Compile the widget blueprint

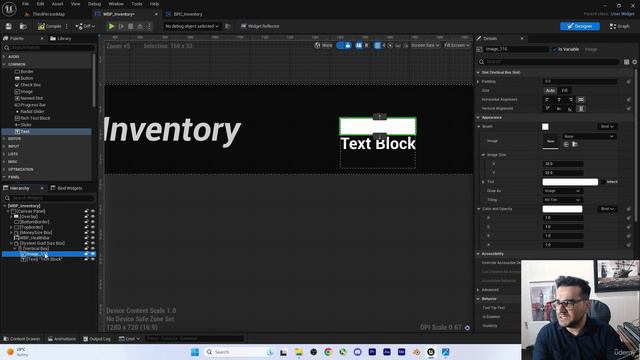coord(49,26)
